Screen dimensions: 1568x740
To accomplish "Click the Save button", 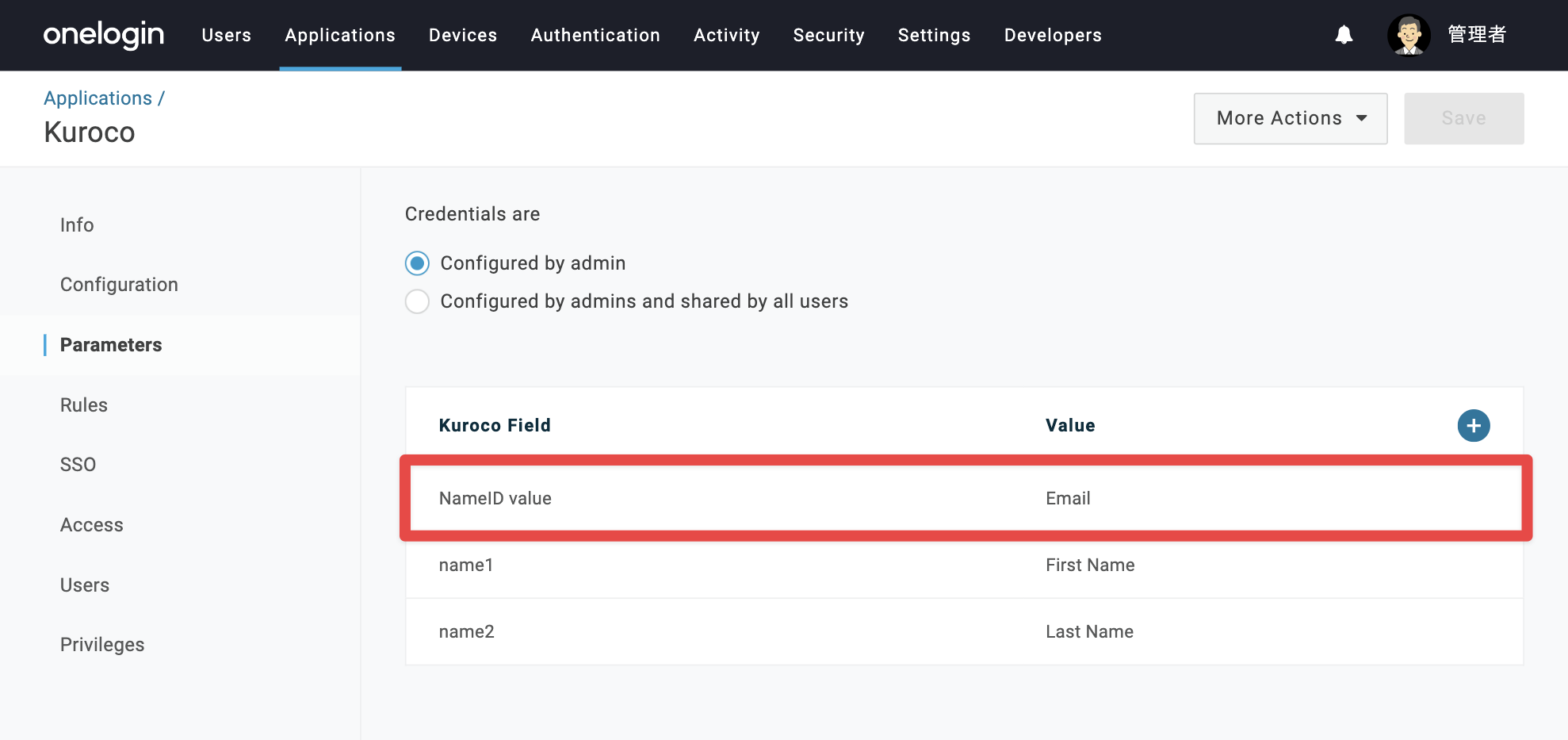I will coord(1464,118).
